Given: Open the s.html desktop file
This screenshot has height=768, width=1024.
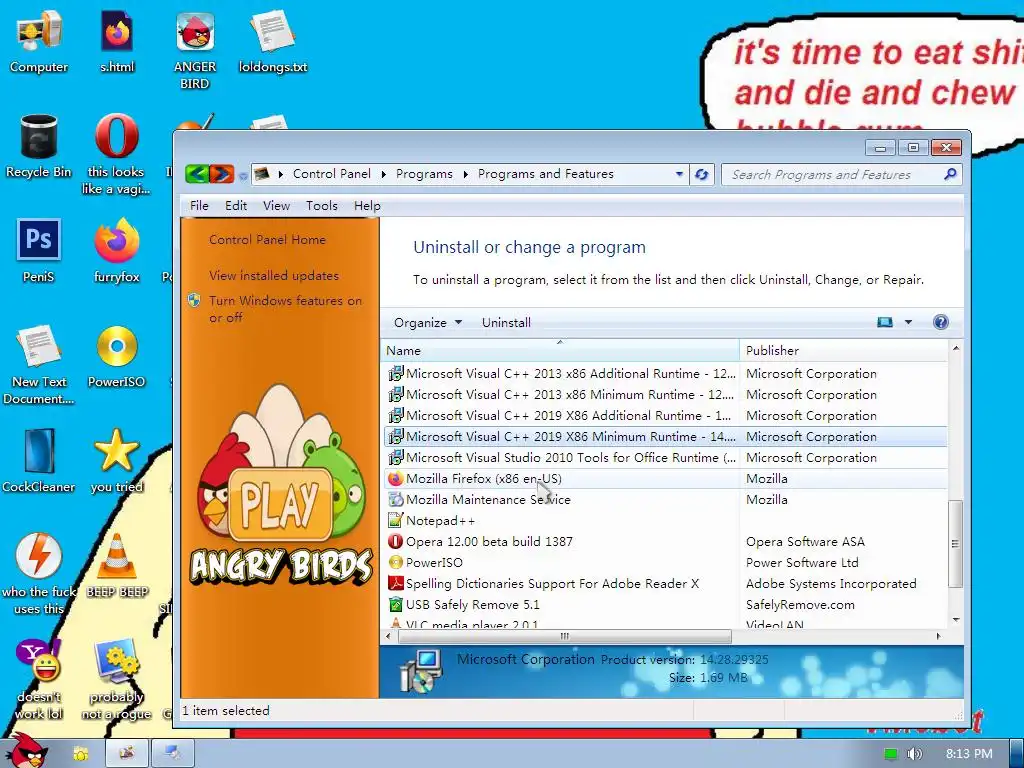Looking at the screenshot, I should coord(117,42).
